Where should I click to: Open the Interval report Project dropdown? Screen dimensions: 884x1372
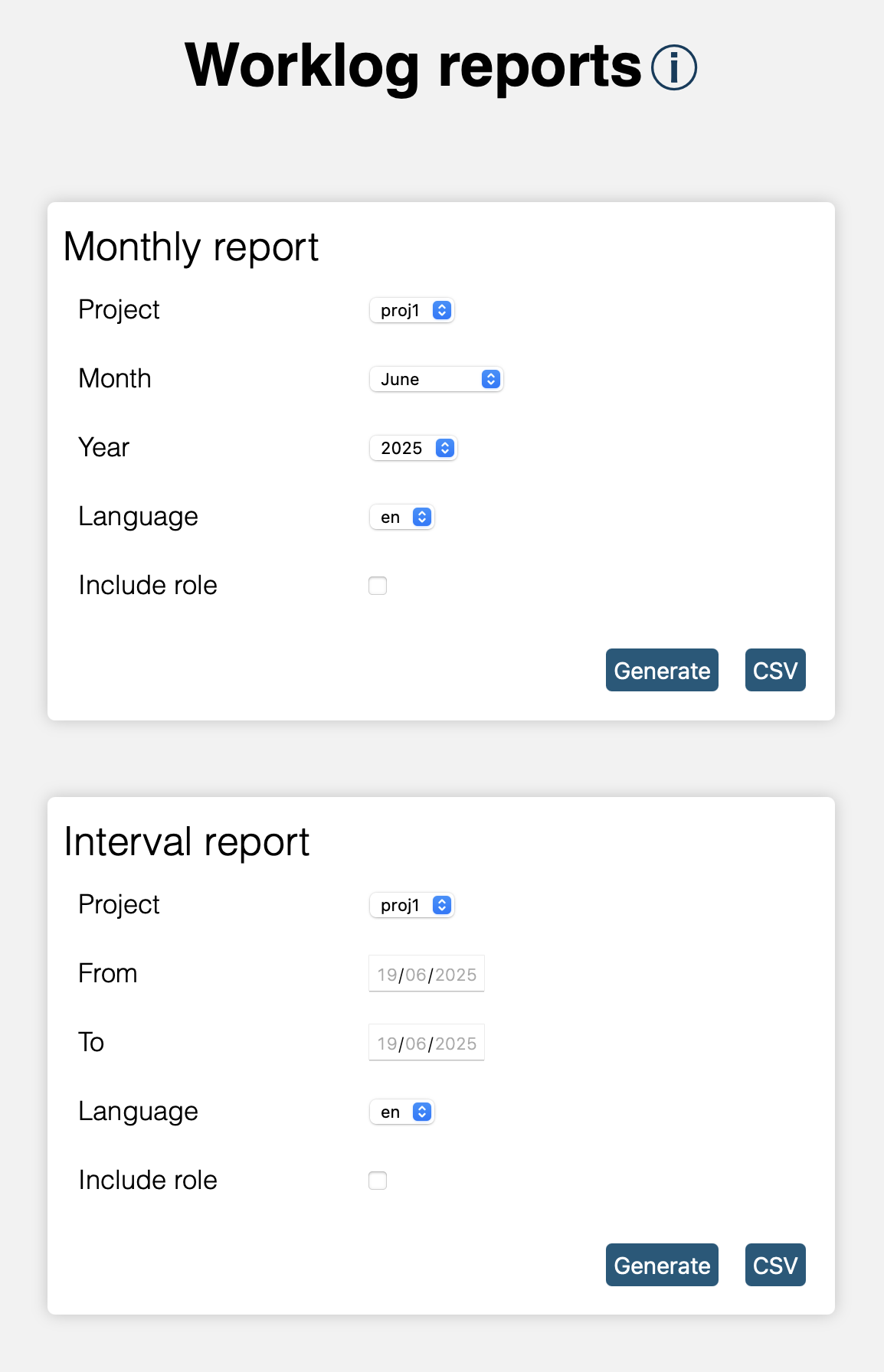pos(412,905)
